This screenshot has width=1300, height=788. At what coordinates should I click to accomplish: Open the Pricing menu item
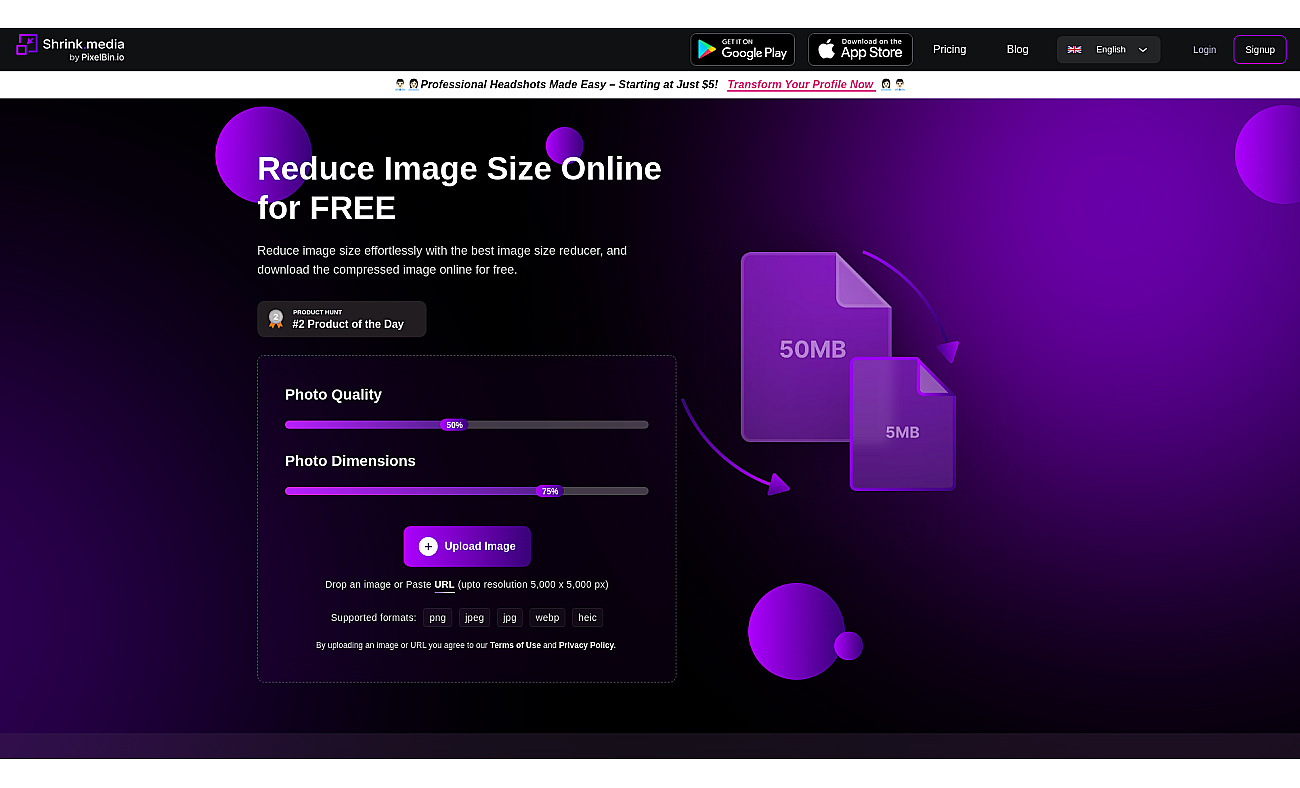pos(949,49)
